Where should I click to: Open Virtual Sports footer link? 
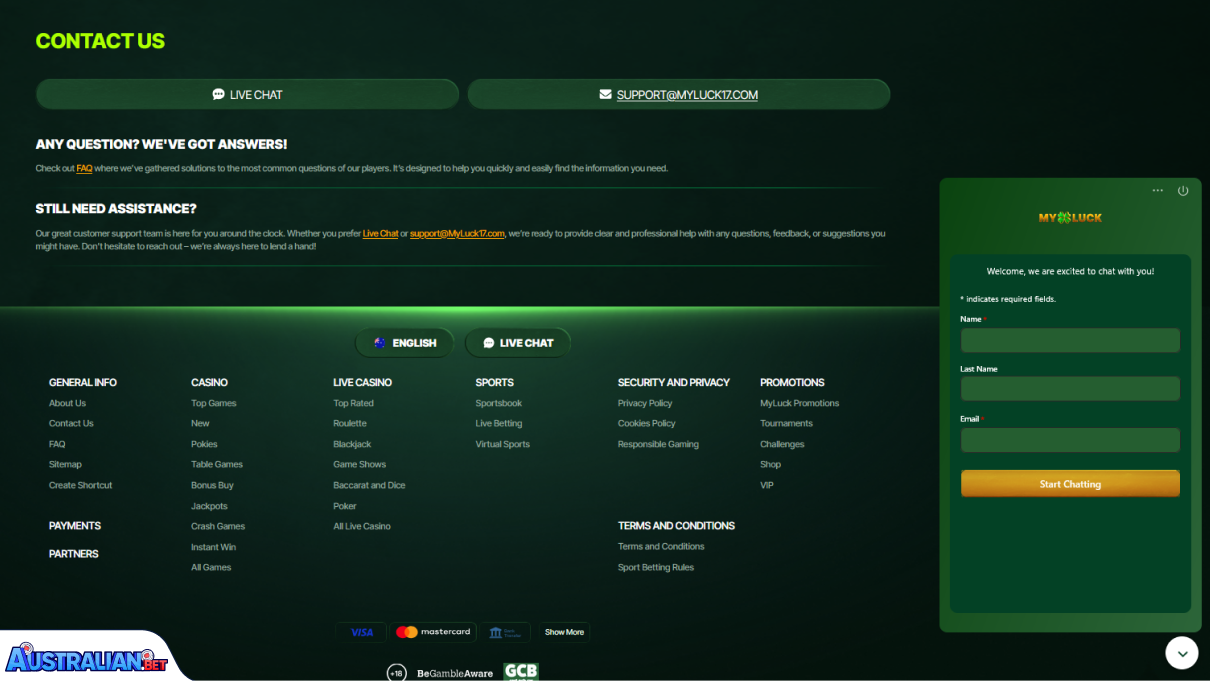point(503,444)
